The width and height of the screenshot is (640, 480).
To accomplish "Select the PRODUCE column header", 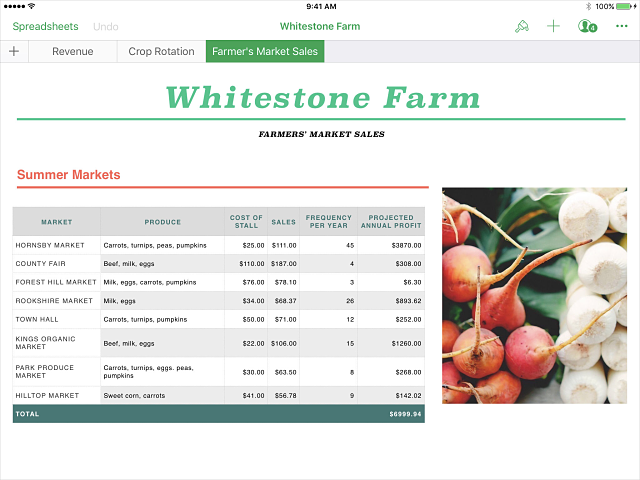I will tap(162, 222).
